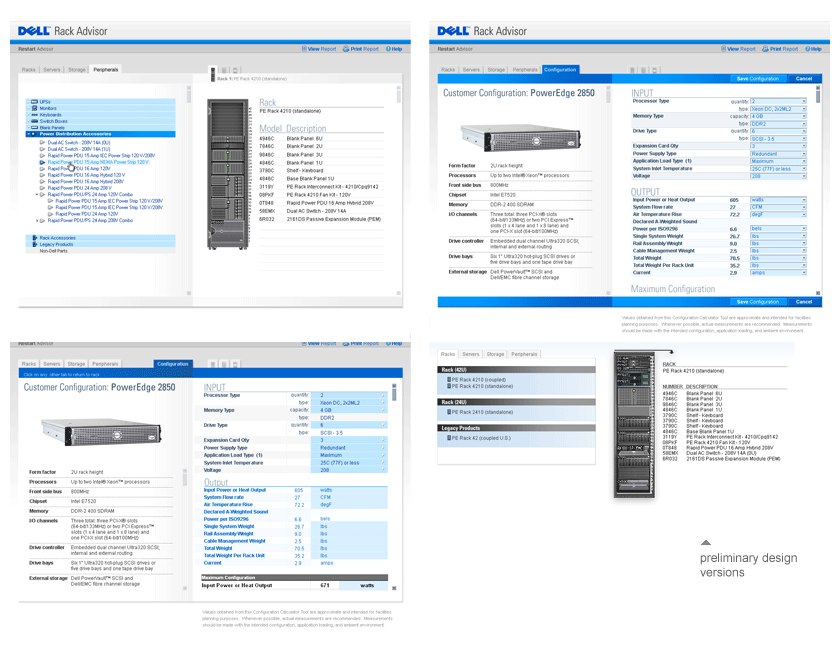Click the input form scrollbar in upper-right mockup
840x645 pixels.
[818, 190]
